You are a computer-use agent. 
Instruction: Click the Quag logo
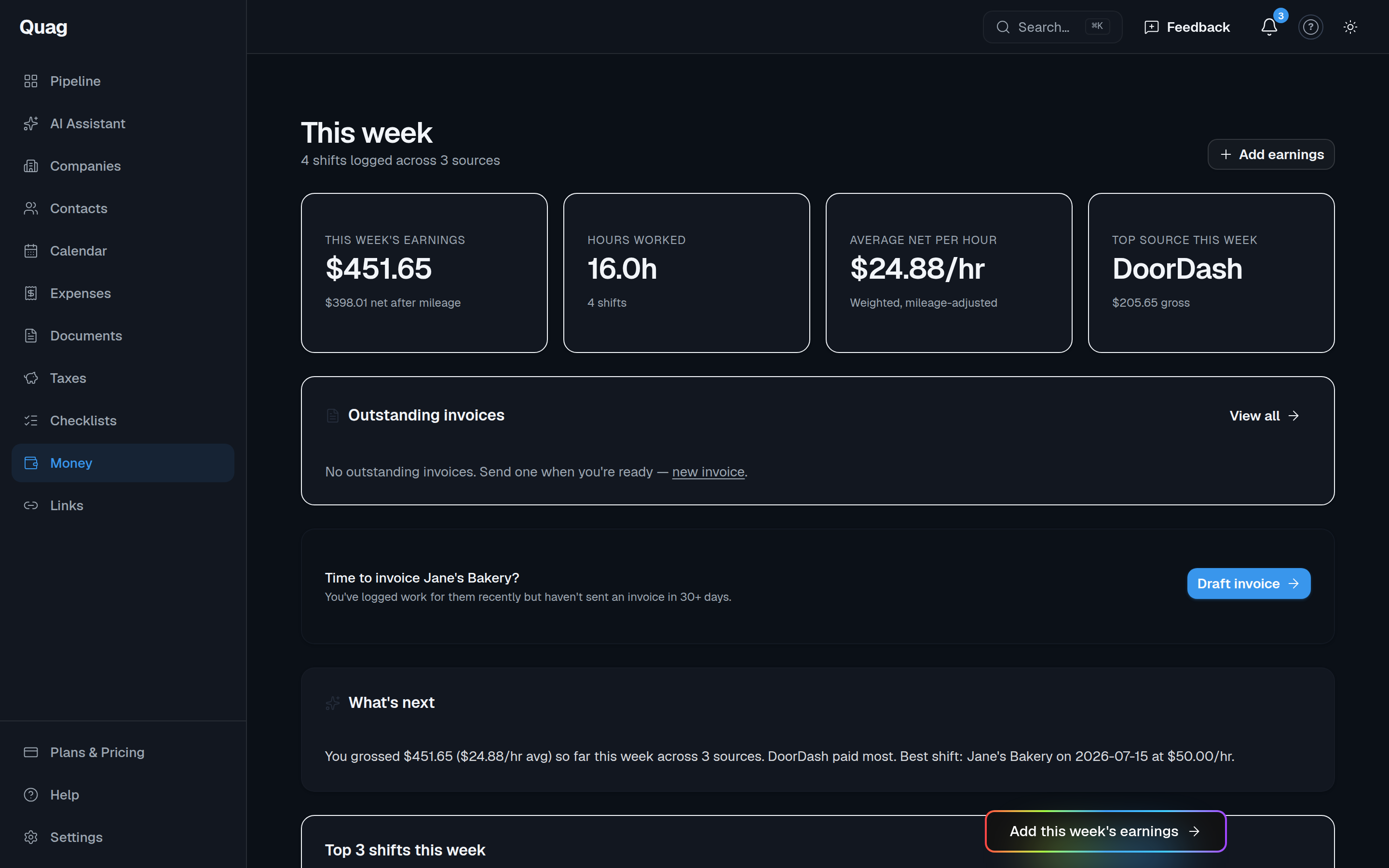pos(43,27)
